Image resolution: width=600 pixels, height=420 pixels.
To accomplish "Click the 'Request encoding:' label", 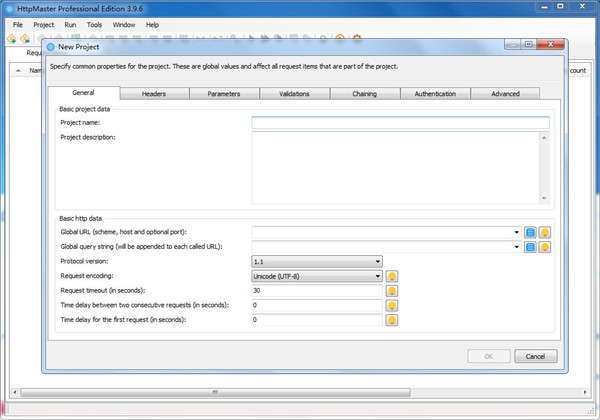I will [87, 276].
